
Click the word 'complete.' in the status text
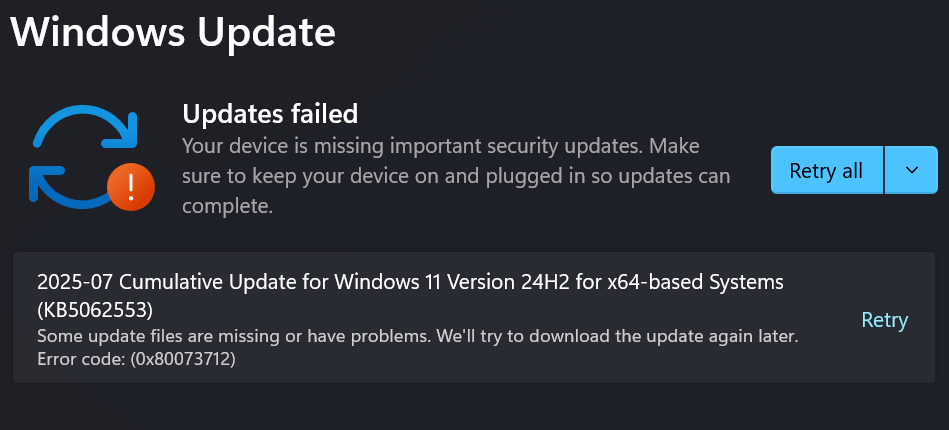[x=228, y=207]
